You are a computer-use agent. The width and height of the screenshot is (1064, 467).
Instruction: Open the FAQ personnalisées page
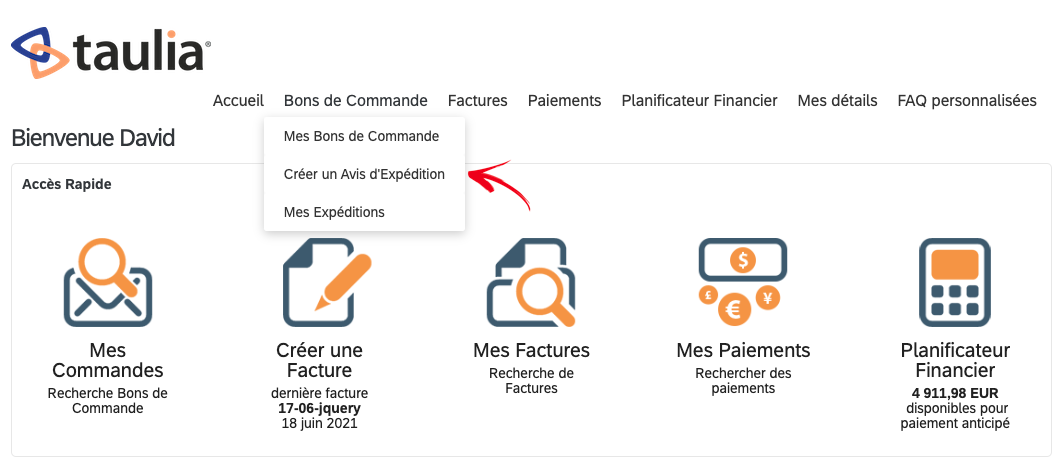pyautogui.click(x=967, y=100)
